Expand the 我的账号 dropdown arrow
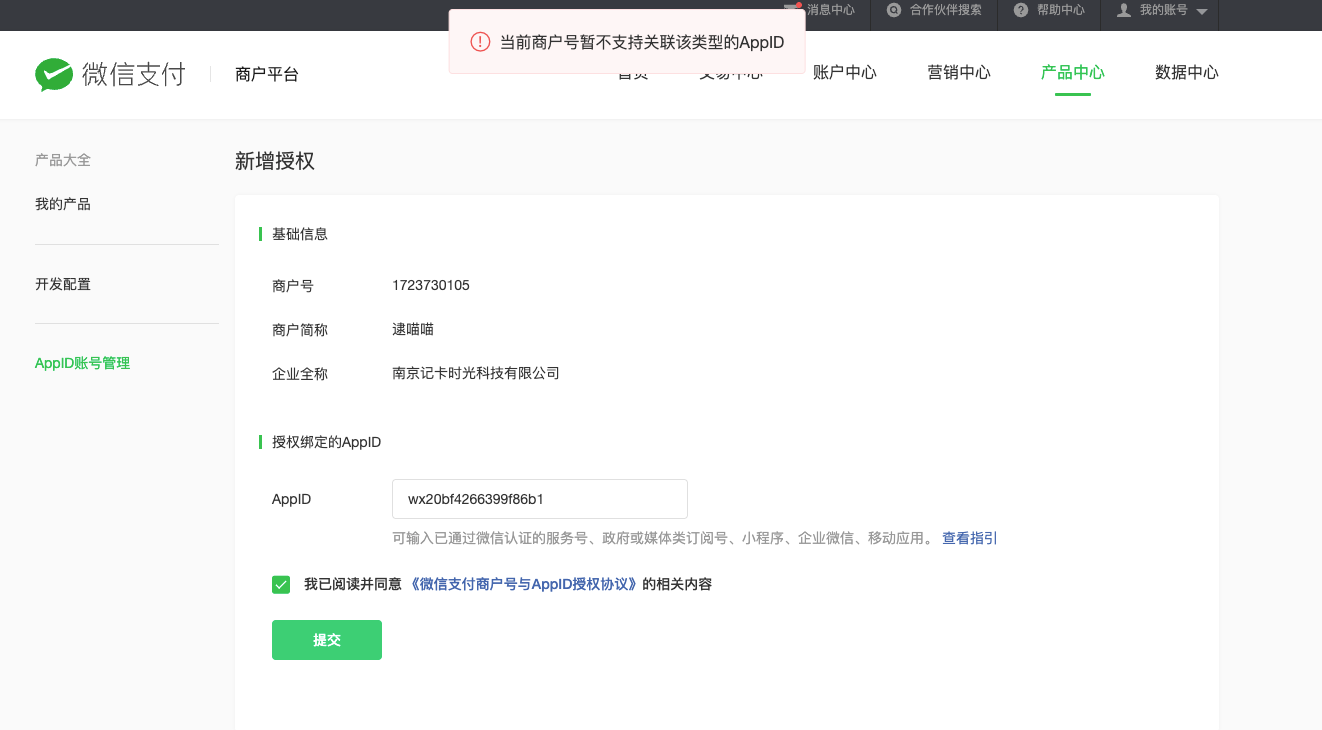 coord(1202,12)
